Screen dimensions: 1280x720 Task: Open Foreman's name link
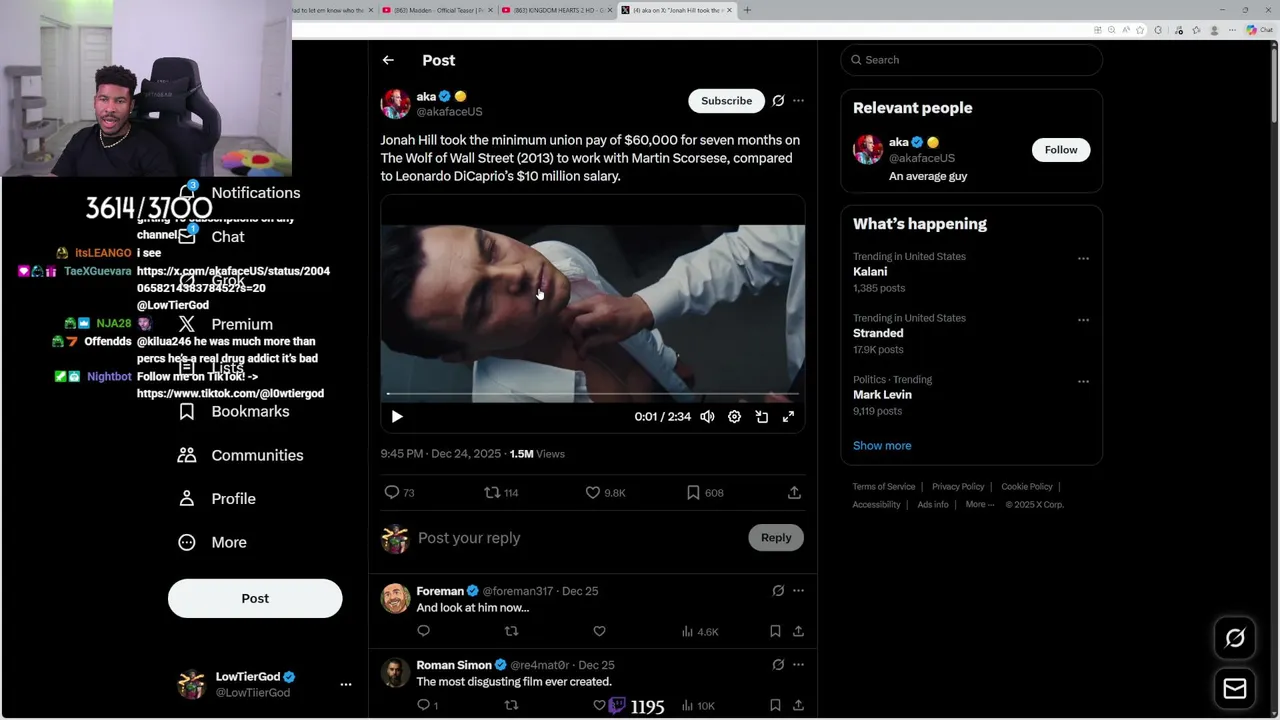tap(440, 591)
